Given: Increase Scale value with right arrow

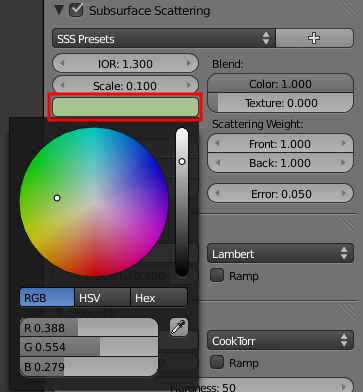Looking at the screenshot, I should pyautogui.click(x=189, y=85).
